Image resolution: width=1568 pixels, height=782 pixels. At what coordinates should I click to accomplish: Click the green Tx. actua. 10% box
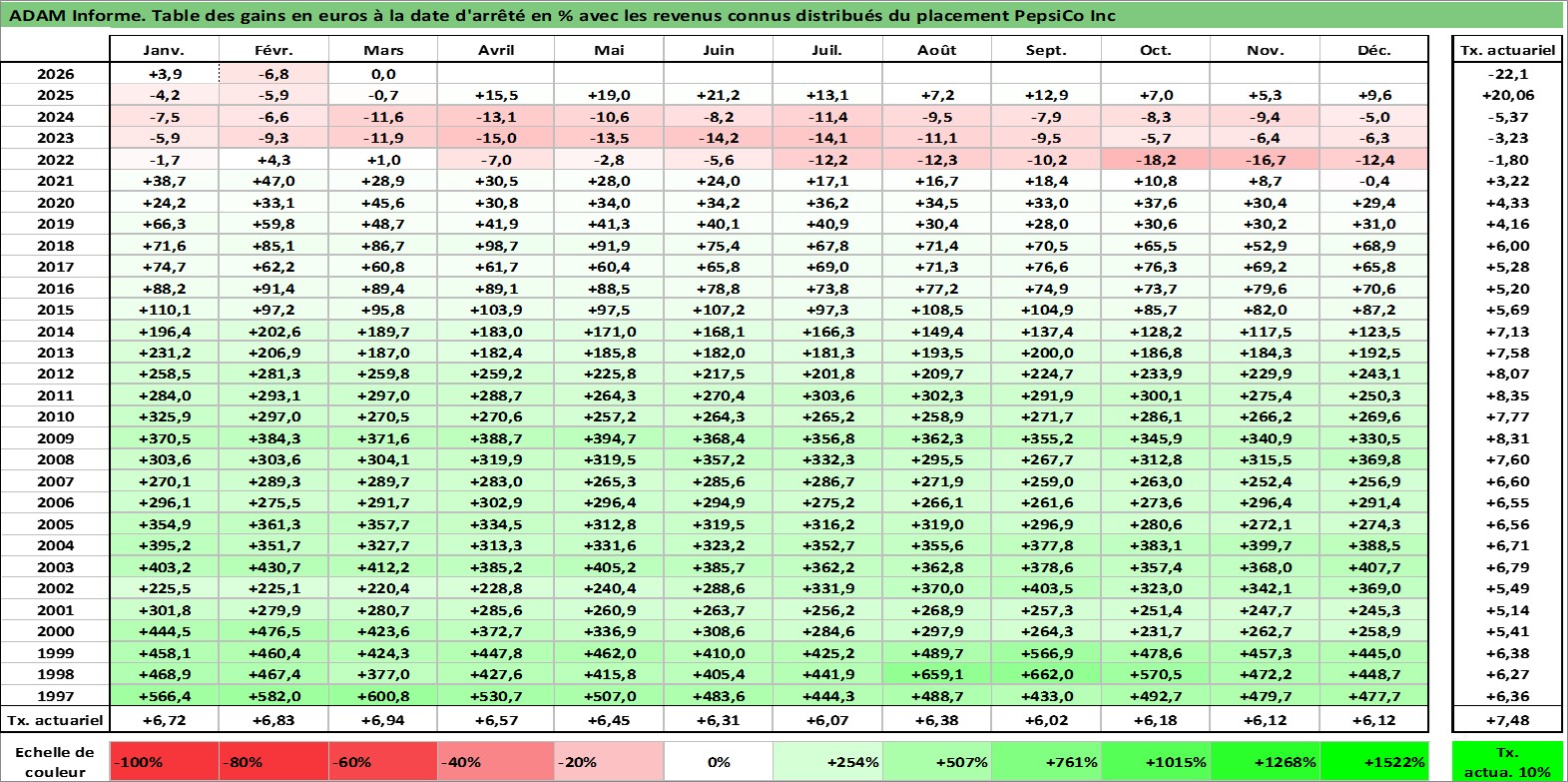1507,761
